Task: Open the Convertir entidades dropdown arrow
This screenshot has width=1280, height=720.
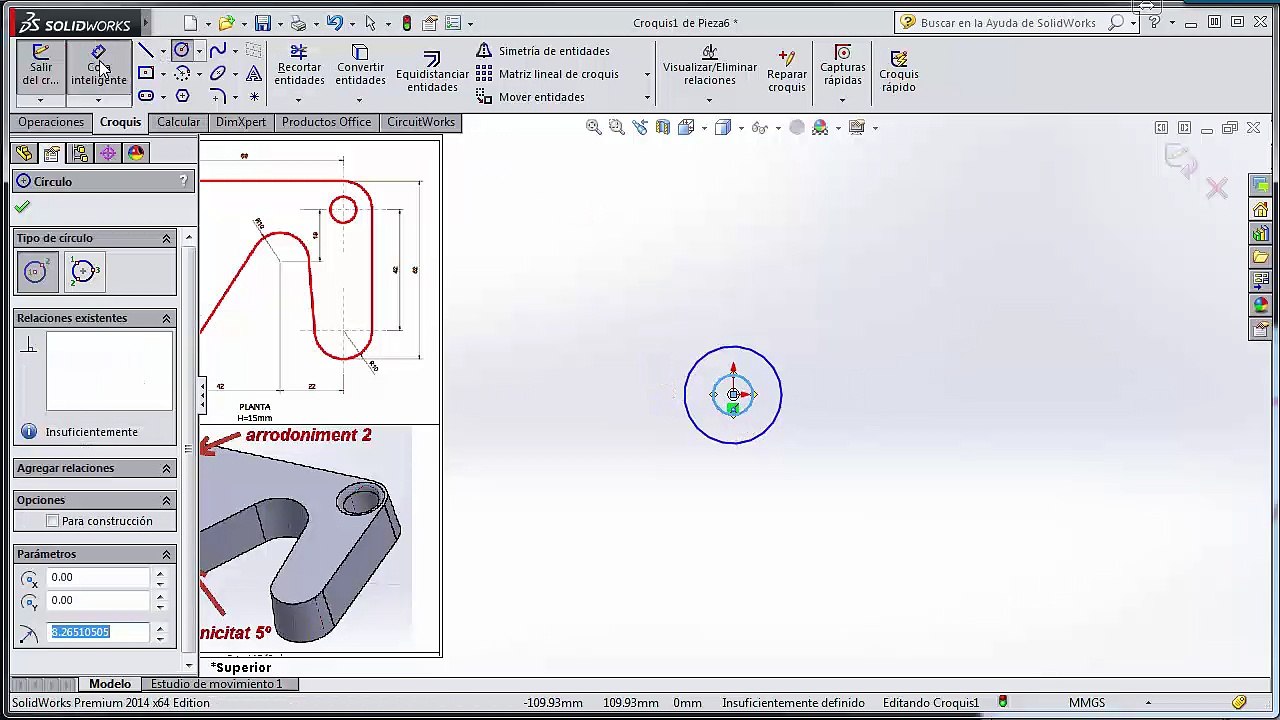Action: tap(359, 99)
